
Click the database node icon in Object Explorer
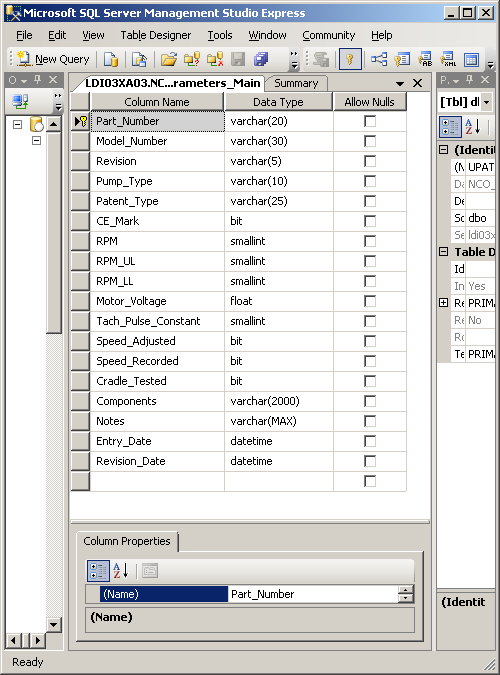pos(37,124)
